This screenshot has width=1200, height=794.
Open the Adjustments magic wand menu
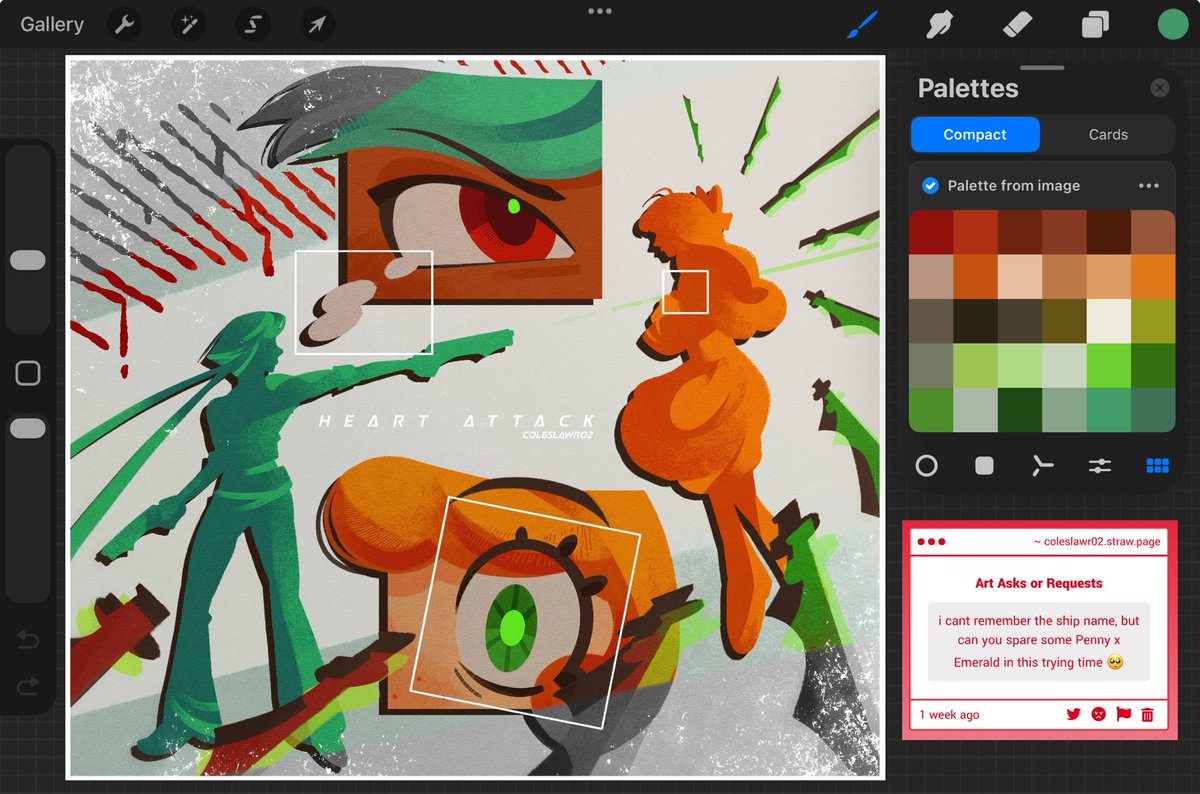[188, 25]
